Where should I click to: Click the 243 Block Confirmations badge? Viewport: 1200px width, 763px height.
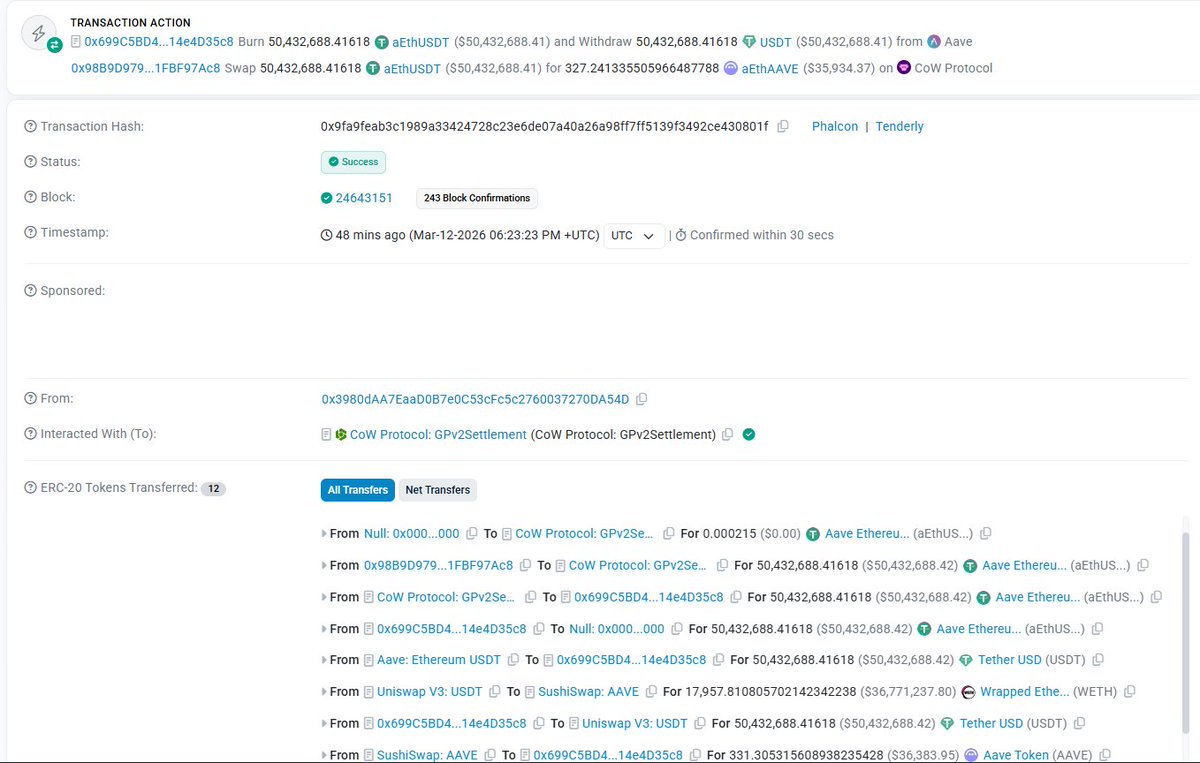[477, 198]
